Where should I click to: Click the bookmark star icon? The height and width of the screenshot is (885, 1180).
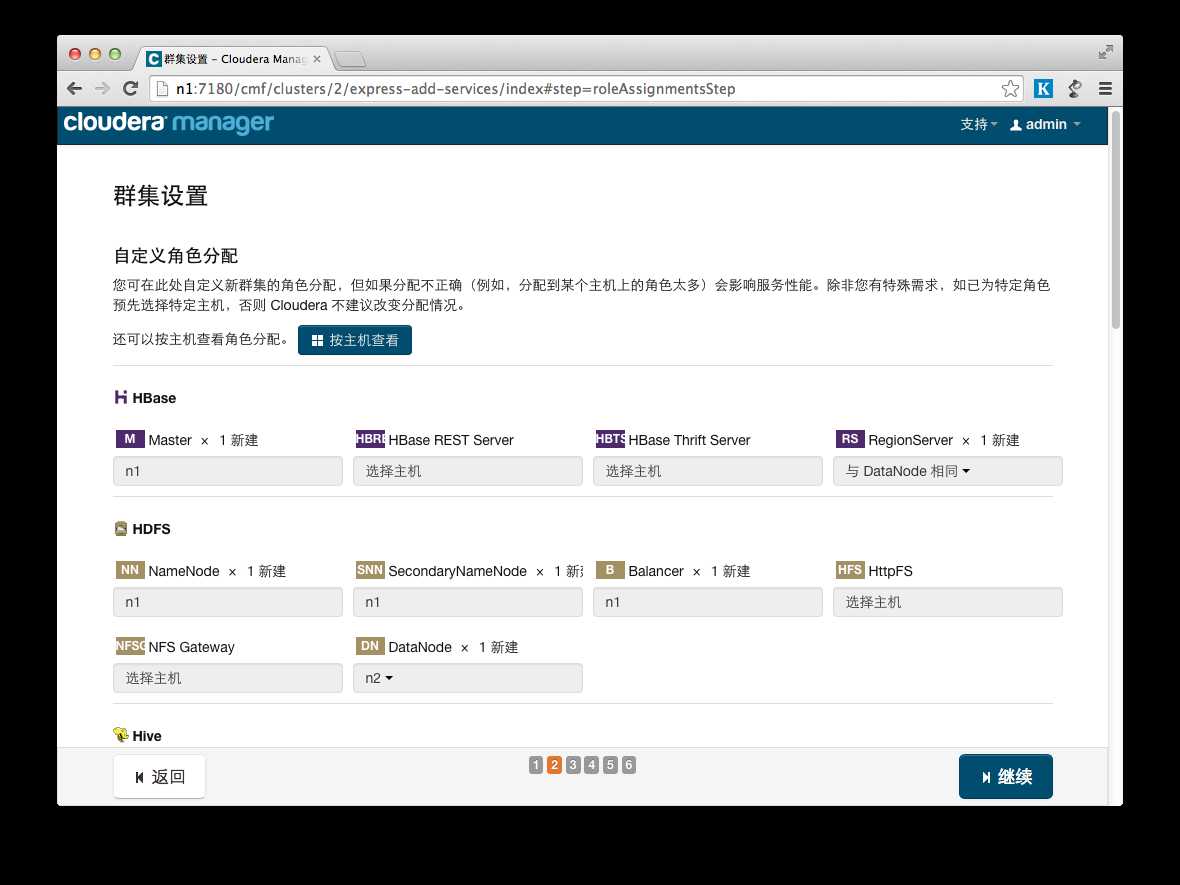(1010, 89)
